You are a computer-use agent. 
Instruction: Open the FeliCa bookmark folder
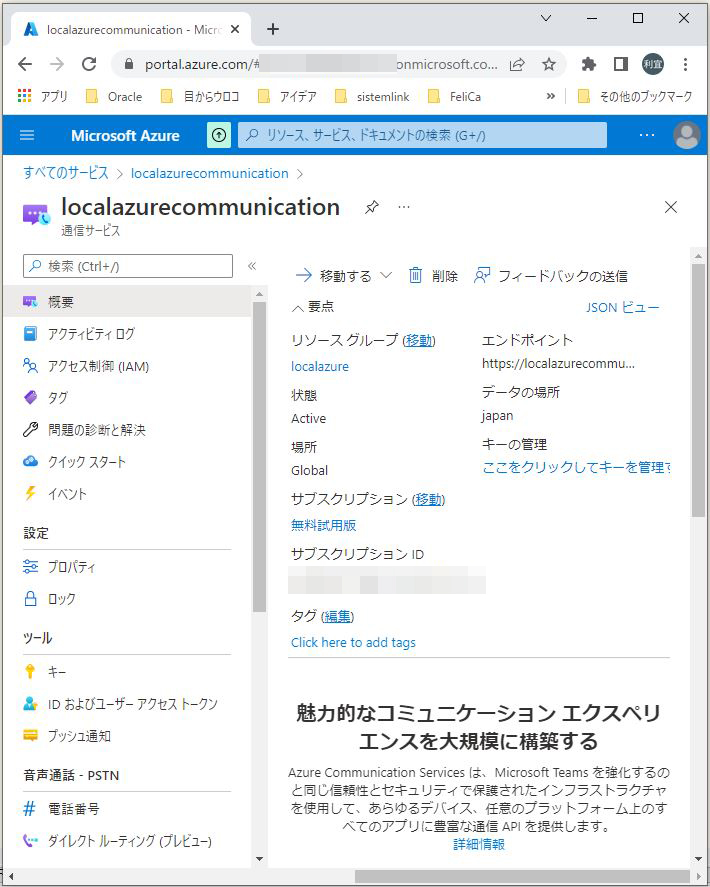coord(454,97)
